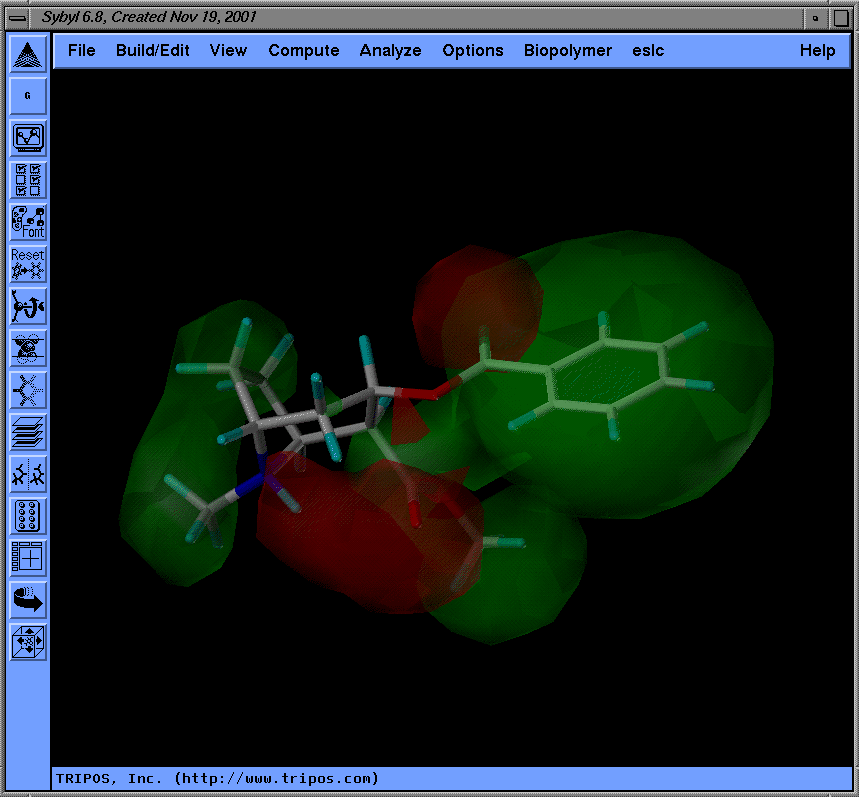Click the Tripos triangle logo icon
Screen dimensions: 859x797
27,55
